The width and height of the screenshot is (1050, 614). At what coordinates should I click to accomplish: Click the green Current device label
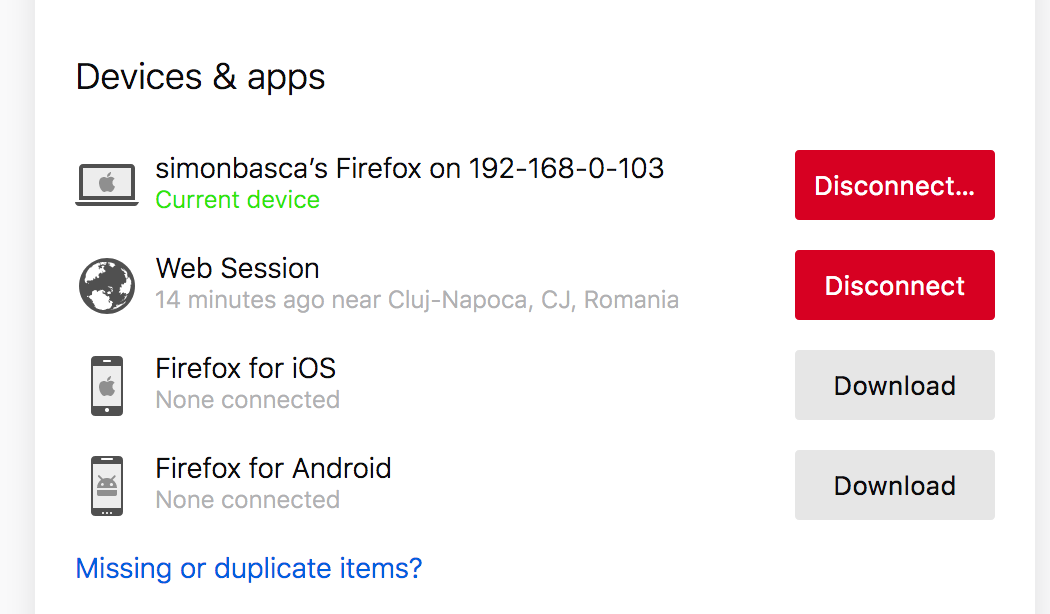pyautogui.click(x=238, y=200)
